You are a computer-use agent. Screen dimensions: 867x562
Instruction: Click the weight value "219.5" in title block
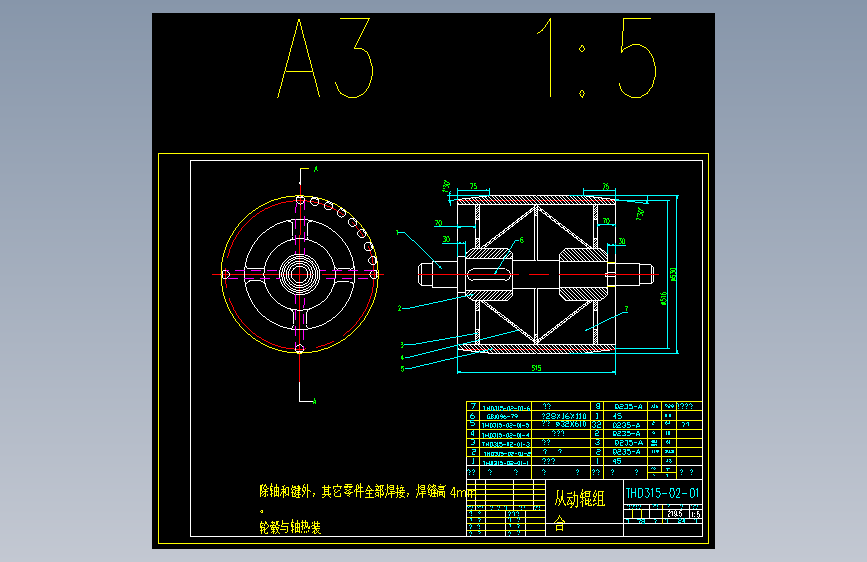click(x=675, y=514)
